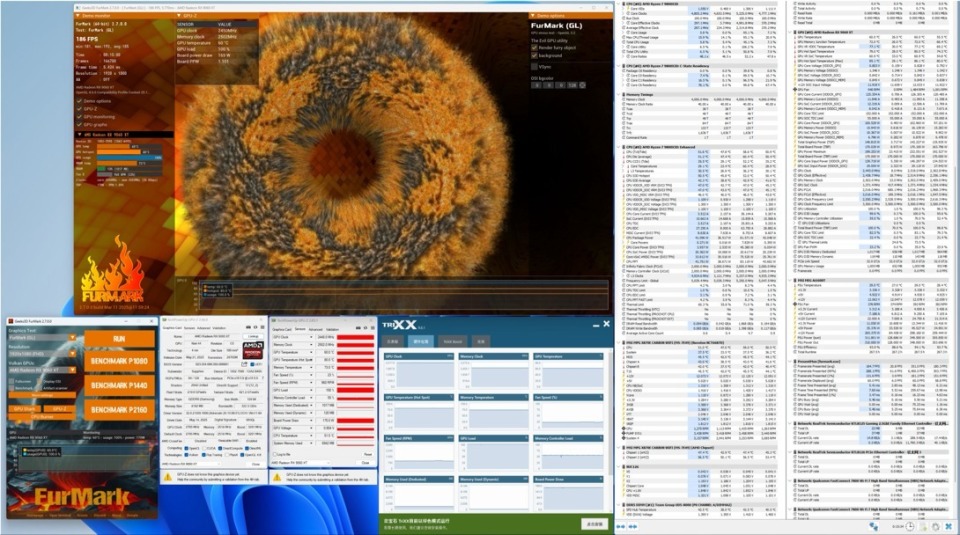The height and width of the screenshot is (535, 960).
Task: Click the network computers icon in HWiNFO bottom bar
Action: (x=874, y=526)
